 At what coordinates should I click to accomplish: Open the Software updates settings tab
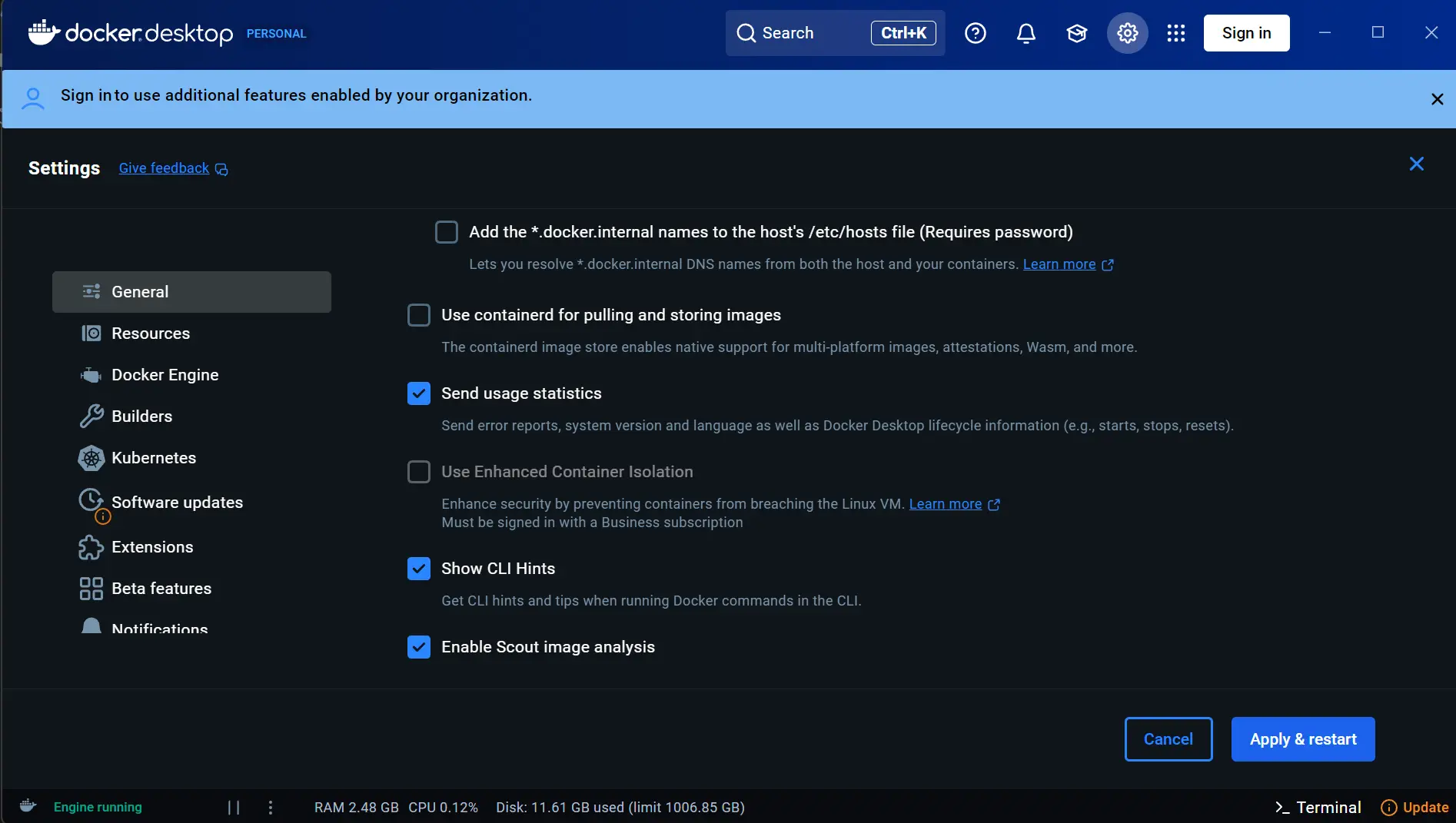point(191,503)
